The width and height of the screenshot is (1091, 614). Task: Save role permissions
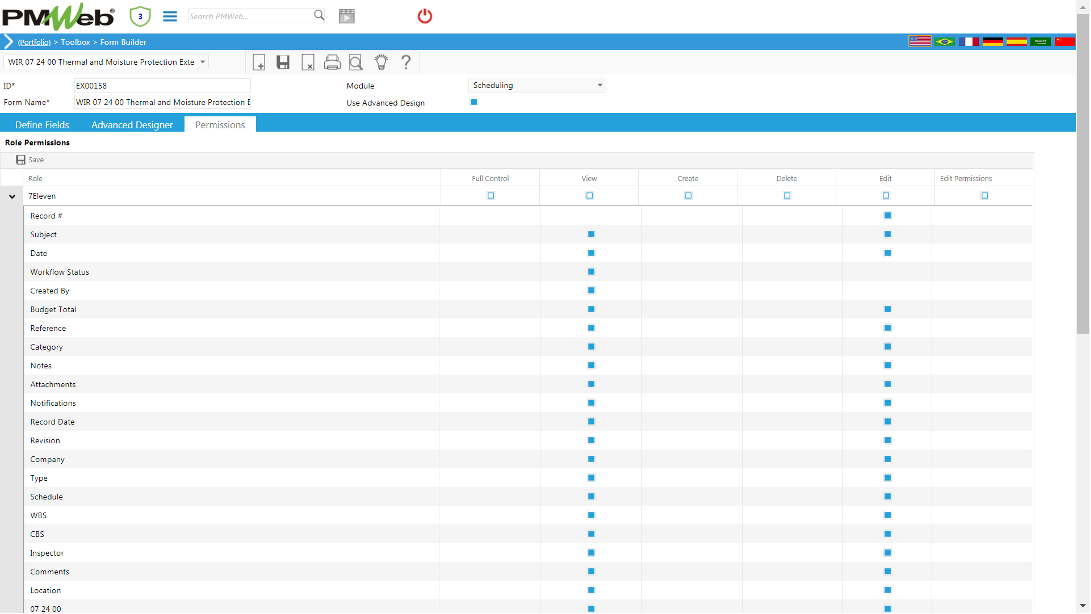(30, 159)
